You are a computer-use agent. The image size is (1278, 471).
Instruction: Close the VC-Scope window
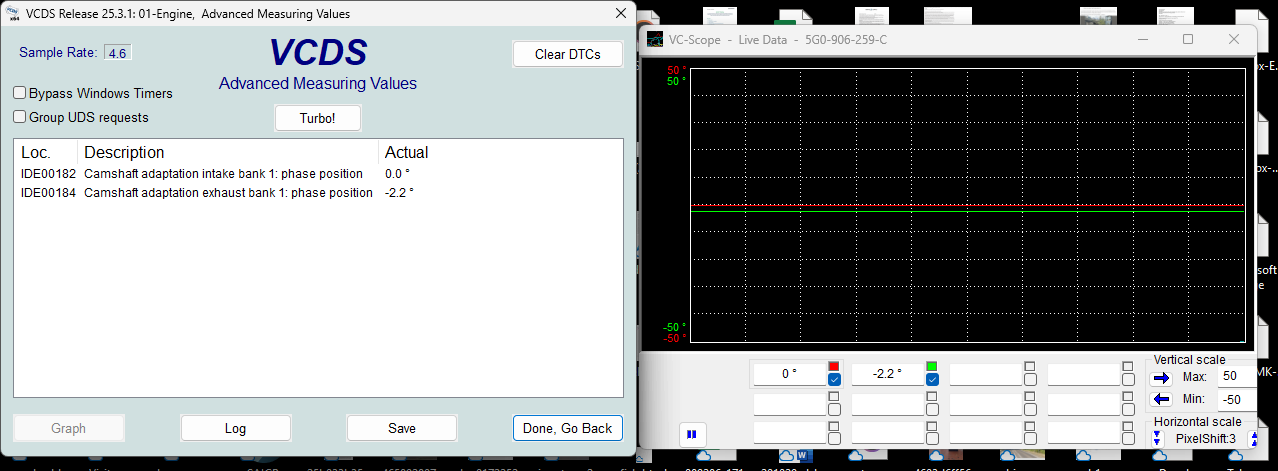(1234, 39)
